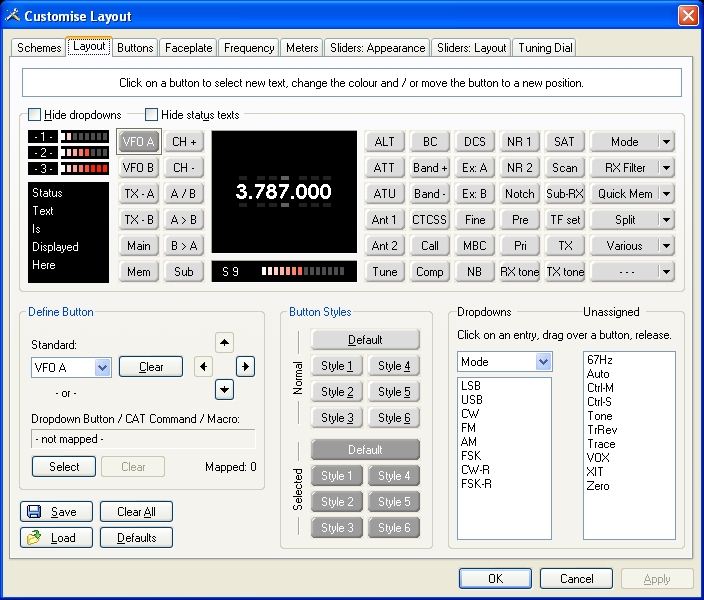
Task: Click the left arrow move button
Action: [x=203, y=366]
